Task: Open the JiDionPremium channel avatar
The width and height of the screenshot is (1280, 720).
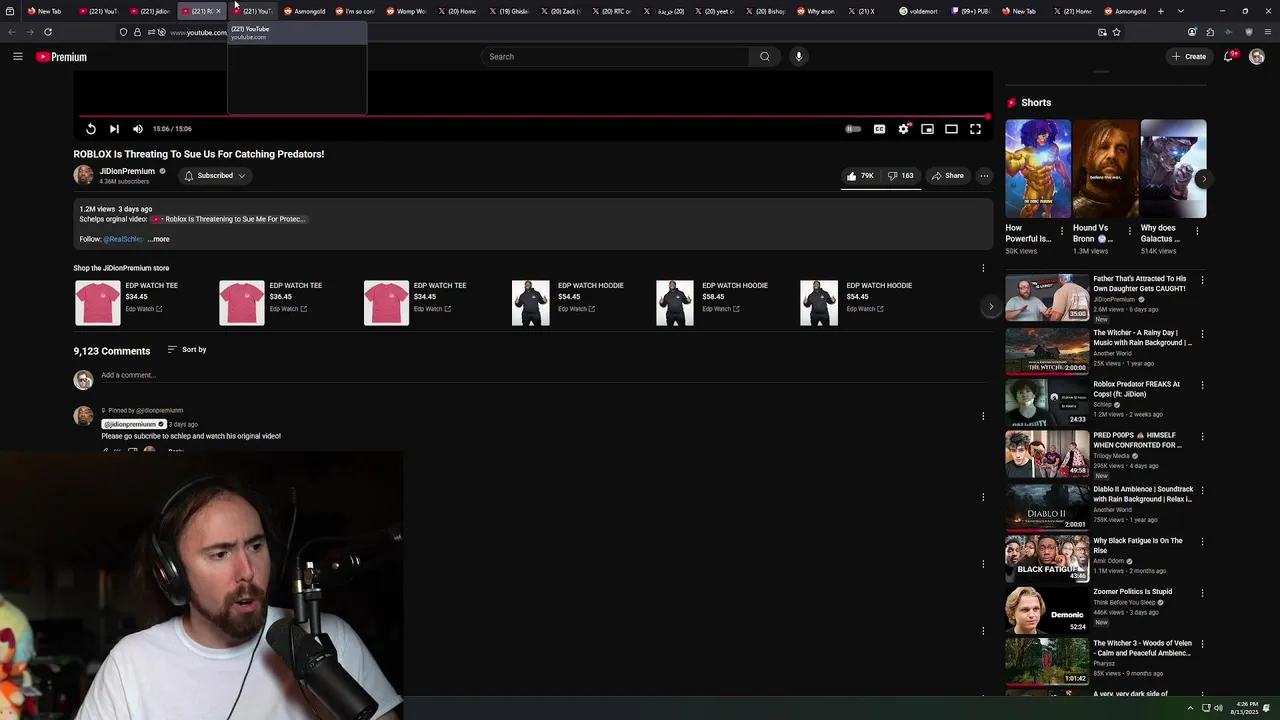Action: click(83, 175)
